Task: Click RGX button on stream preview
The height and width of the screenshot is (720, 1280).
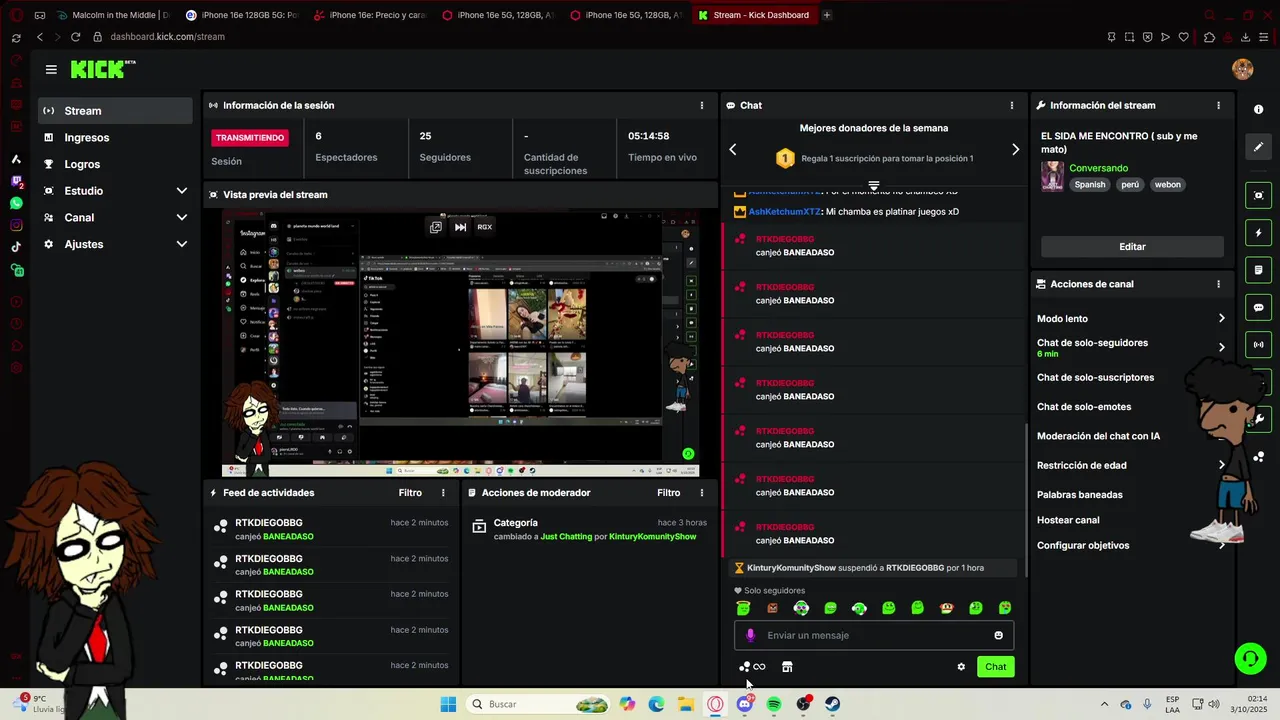Action: click(x=484, y=227)
